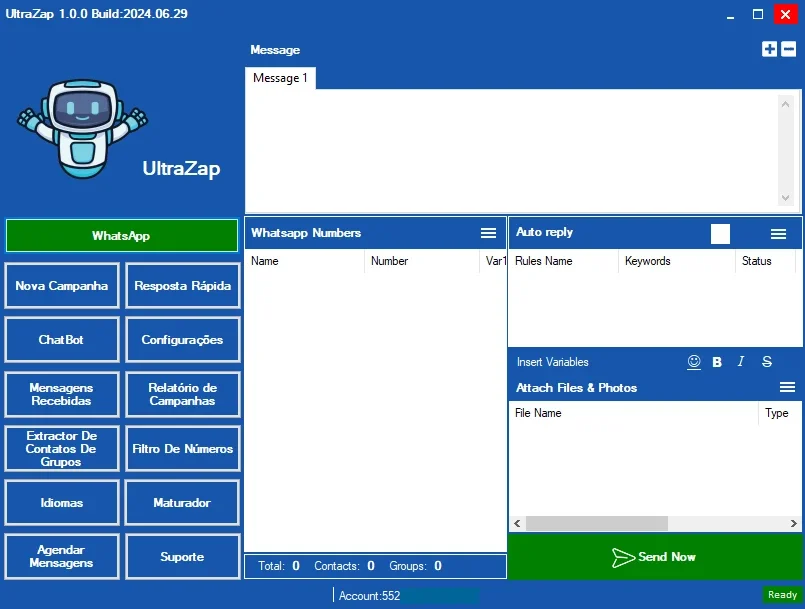The image size is (805, 609).
Task: Open Extractor De Contatos De Grupos
Action: (62, 448)
